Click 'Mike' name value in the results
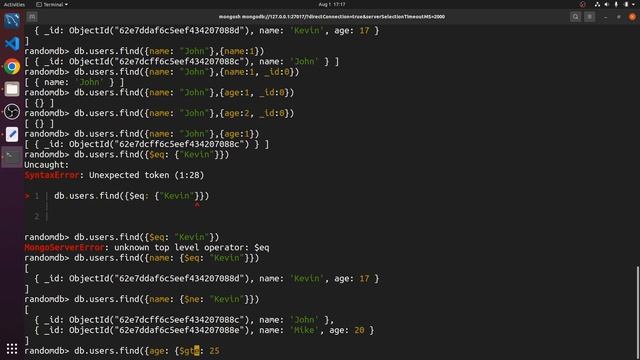The image size is (640, 360). 304,330
